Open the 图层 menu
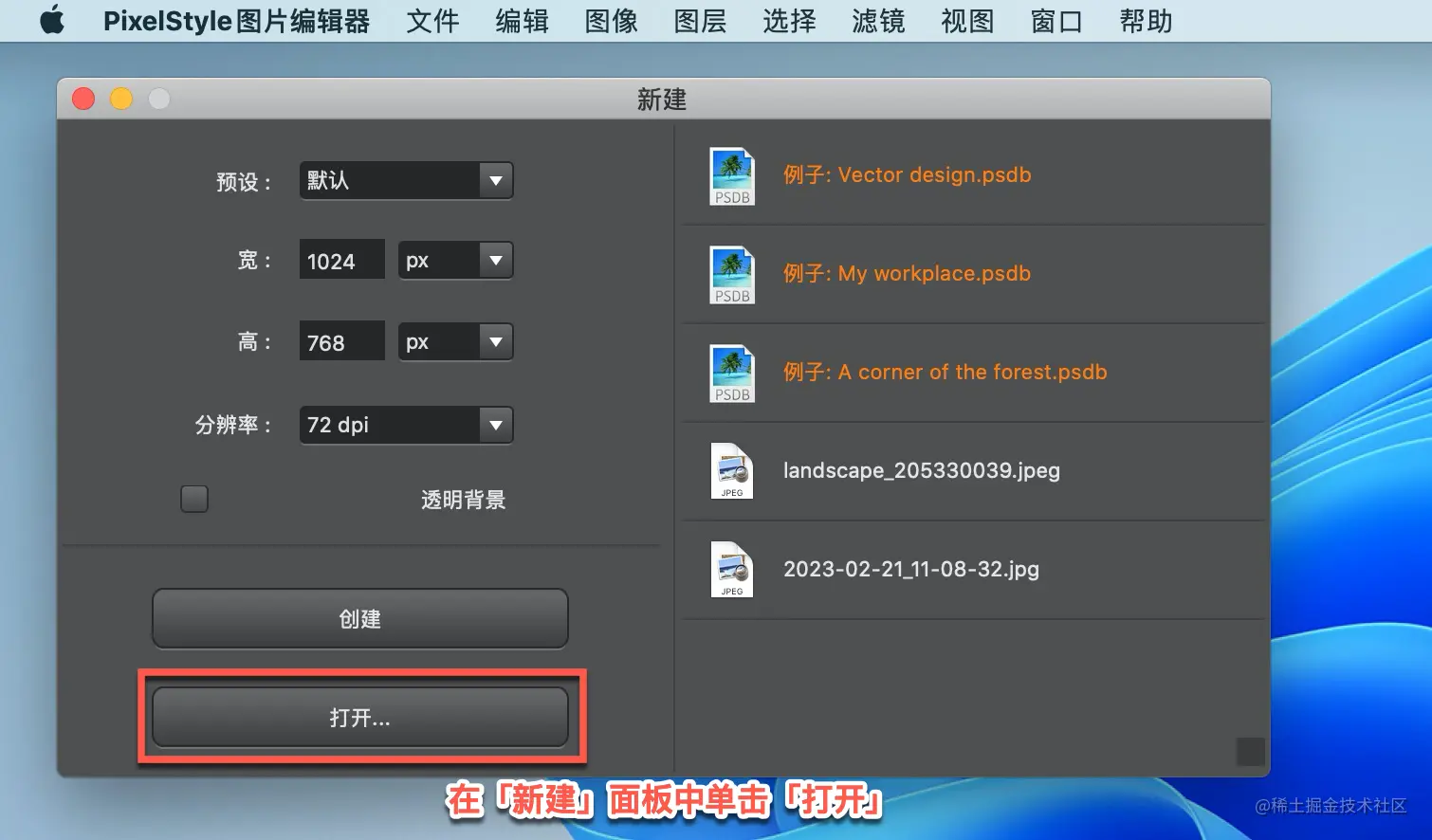 [x=700, y=21]
